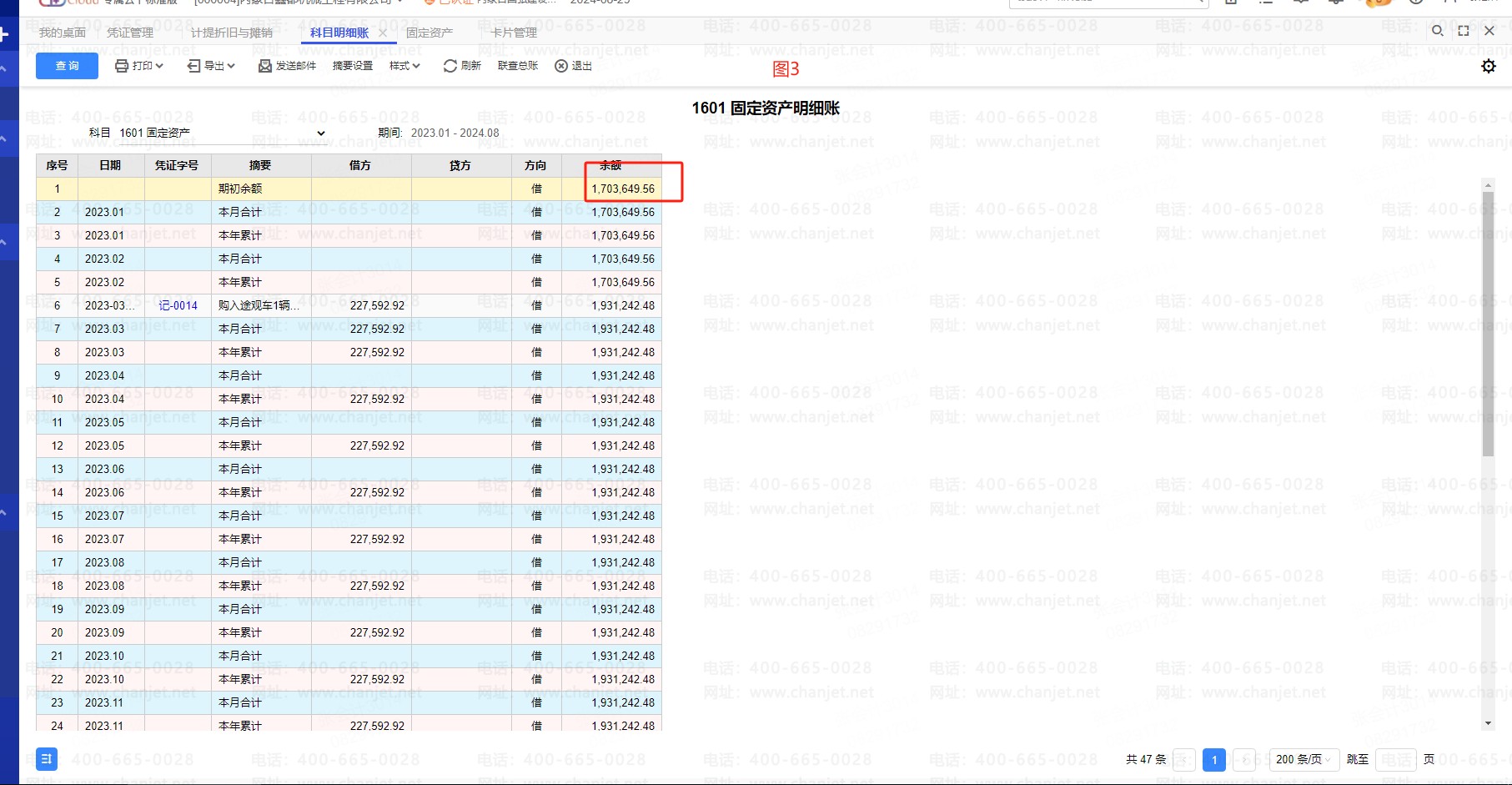Send the ledger by email (发送邮件)
Screen dimensions: 1512x785
(x=288, y=66)
